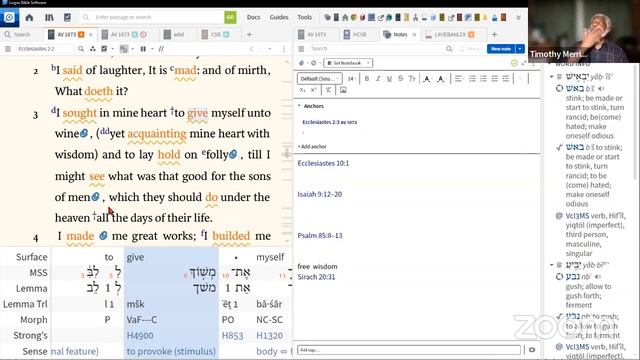Open the Sirach 20:31 link

click(316, 277)
